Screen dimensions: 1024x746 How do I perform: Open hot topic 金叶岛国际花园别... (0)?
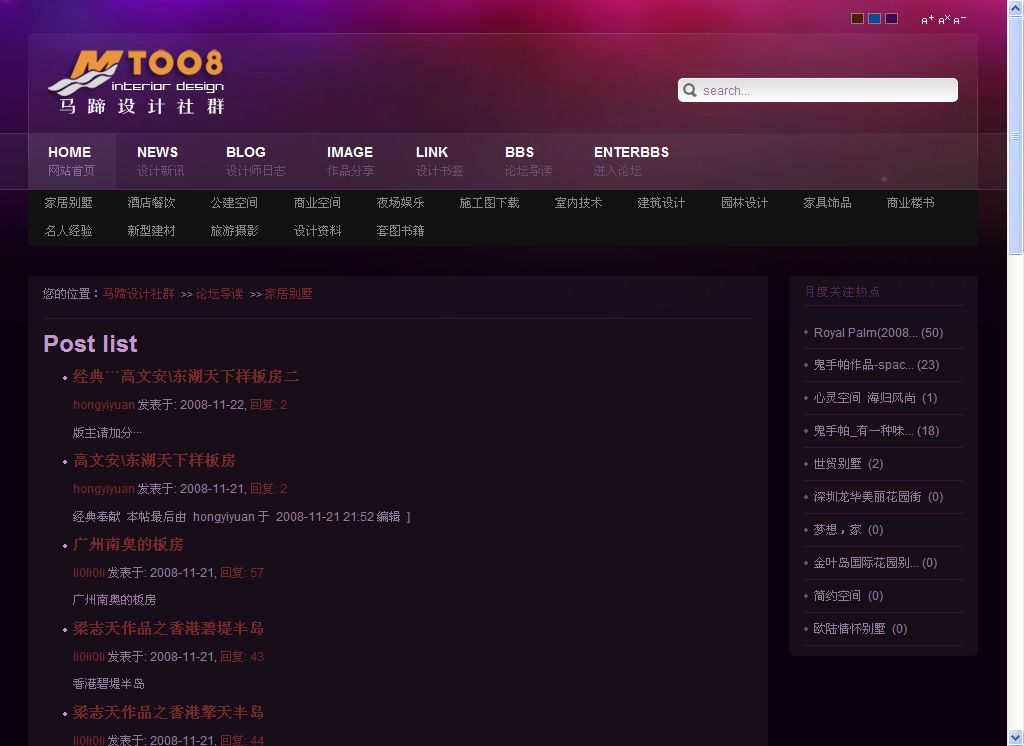(x=875, y=562)
